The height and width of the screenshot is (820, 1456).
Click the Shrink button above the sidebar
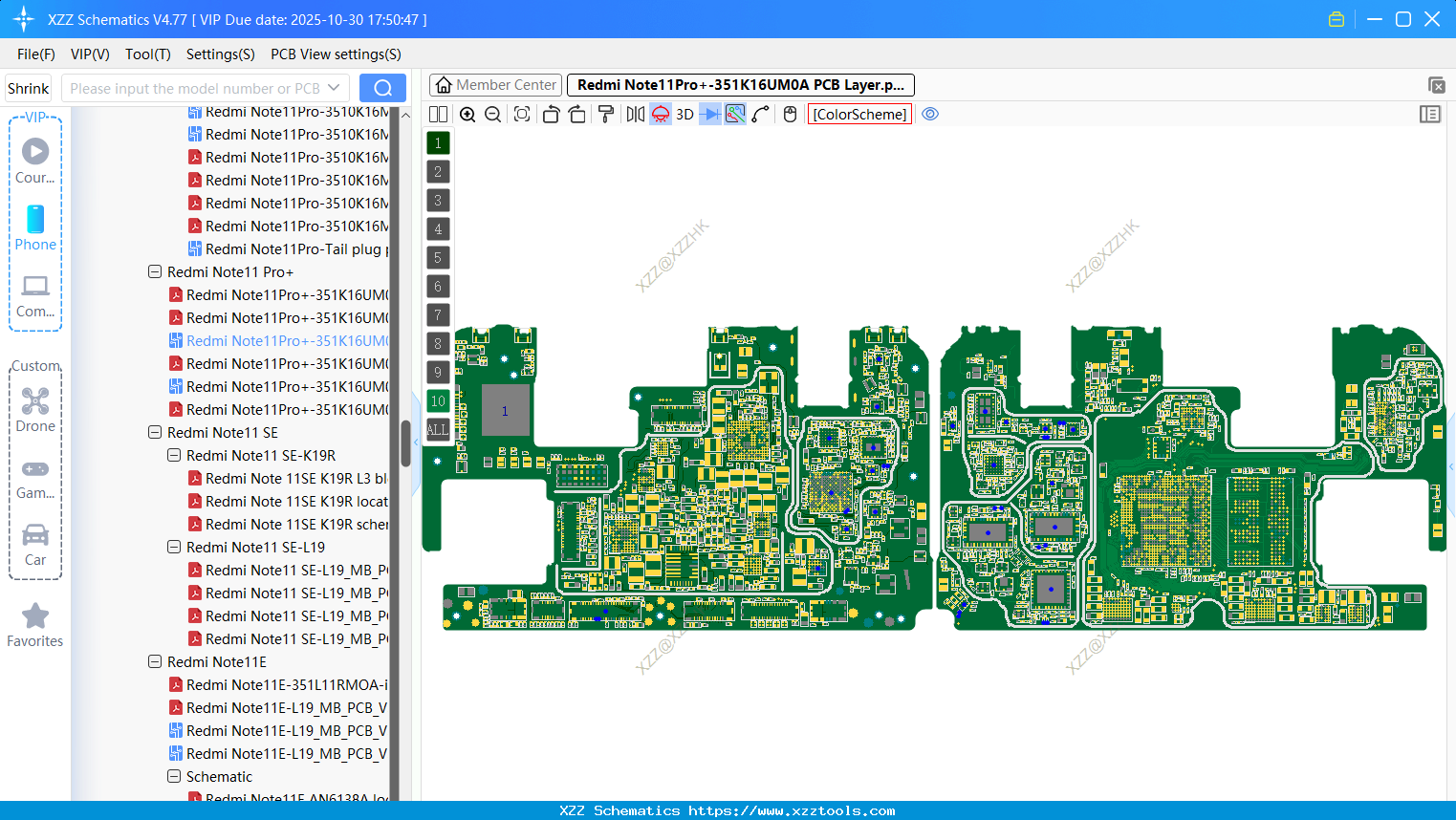(x=28, y=87)
